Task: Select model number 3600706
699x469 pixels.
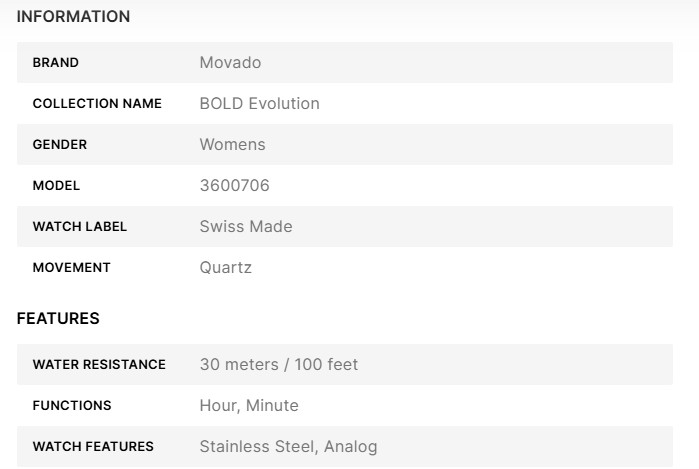Action: [x=234, y=186]
